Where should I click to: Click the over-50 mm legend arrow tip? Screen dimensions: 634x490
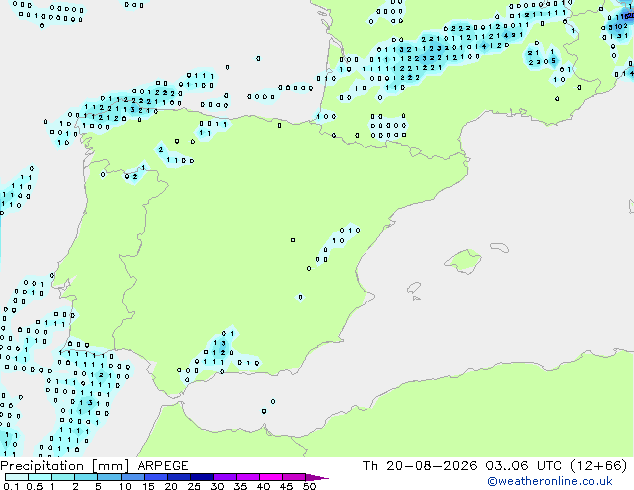317,477
